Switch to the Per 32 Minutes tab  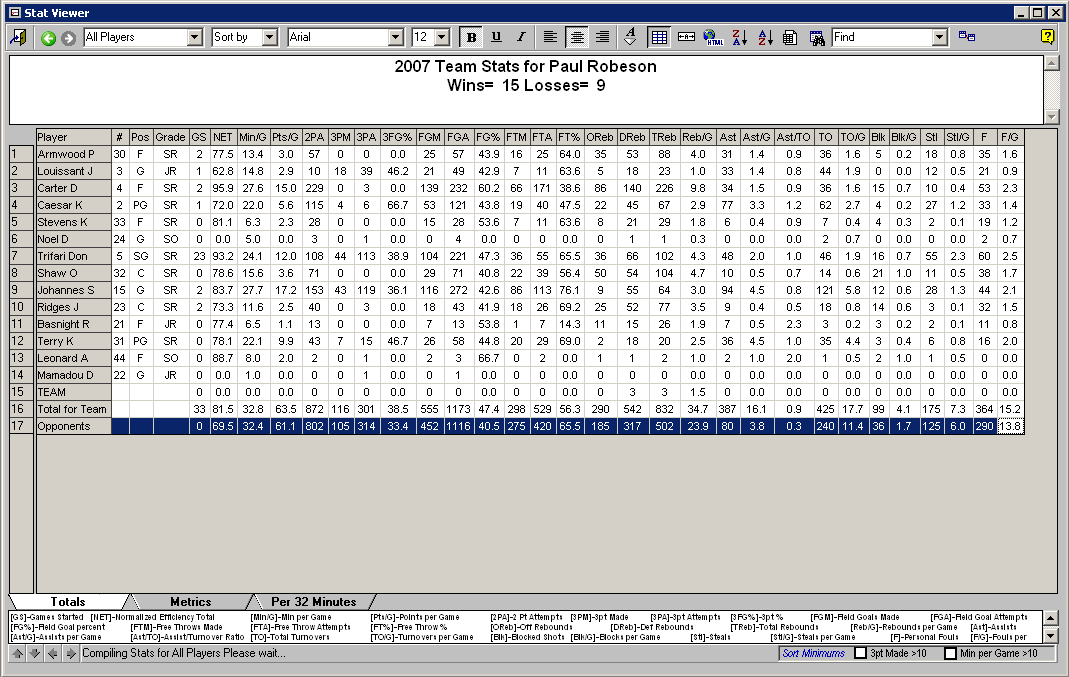pyautogui.click(x=314, y=602)
